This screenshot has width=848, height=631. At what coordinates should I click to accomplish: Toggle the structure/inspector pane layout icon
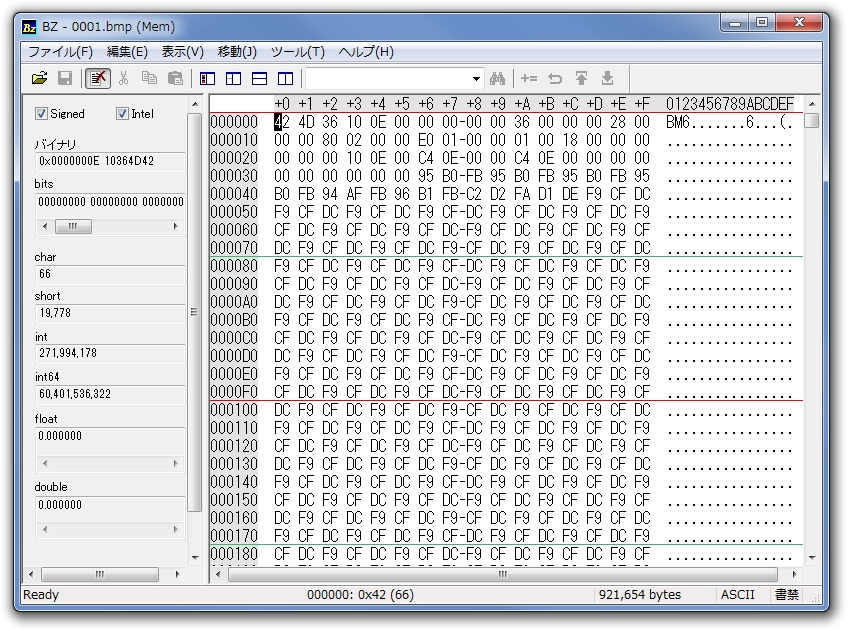pyautogui.click(x=208, y=79)
